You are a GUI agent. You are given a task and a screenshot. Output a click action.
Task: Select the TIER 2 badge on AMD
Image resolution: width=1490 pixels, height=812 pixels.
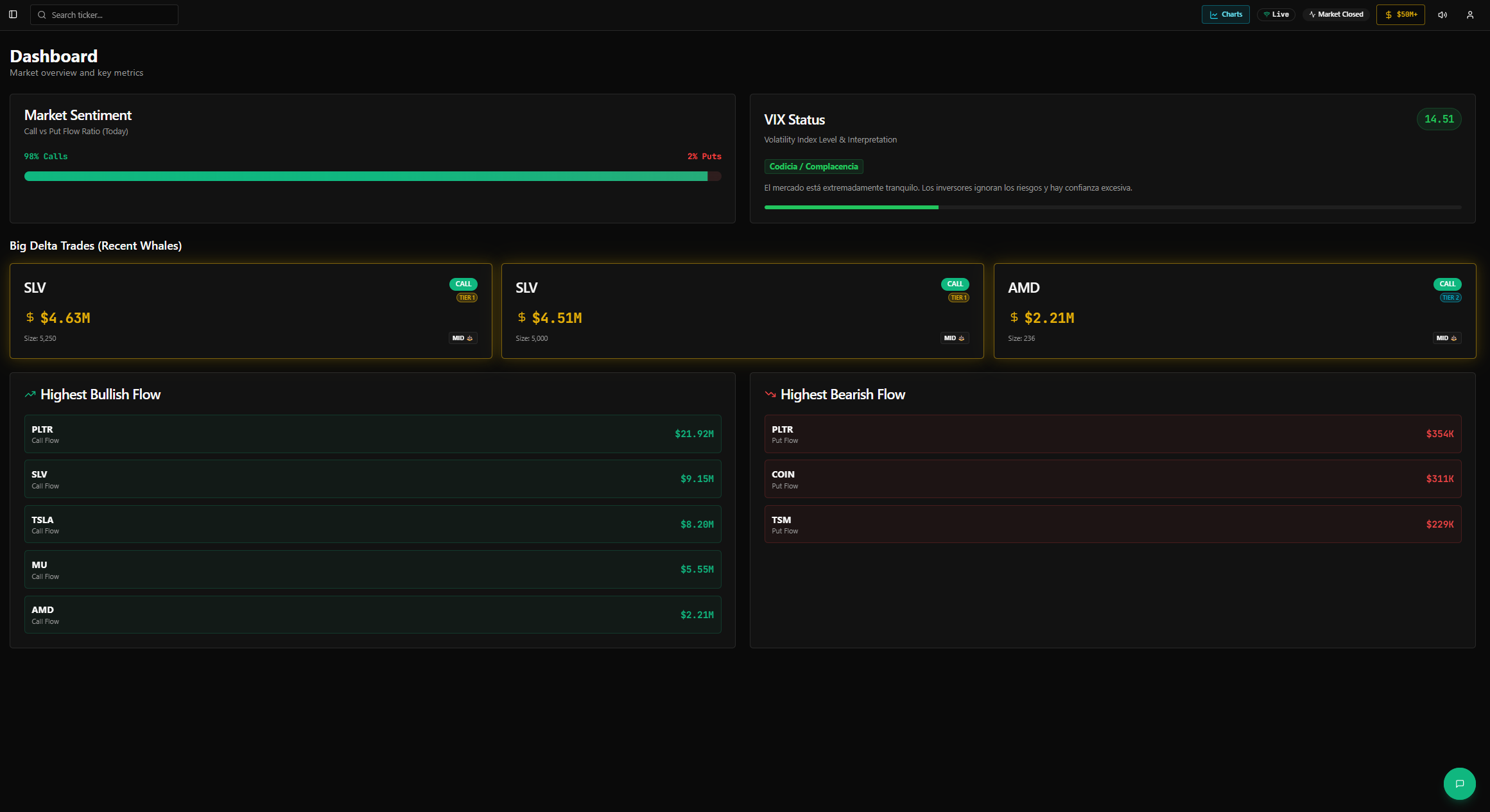pyautogui.click(x=1450, y=298)
